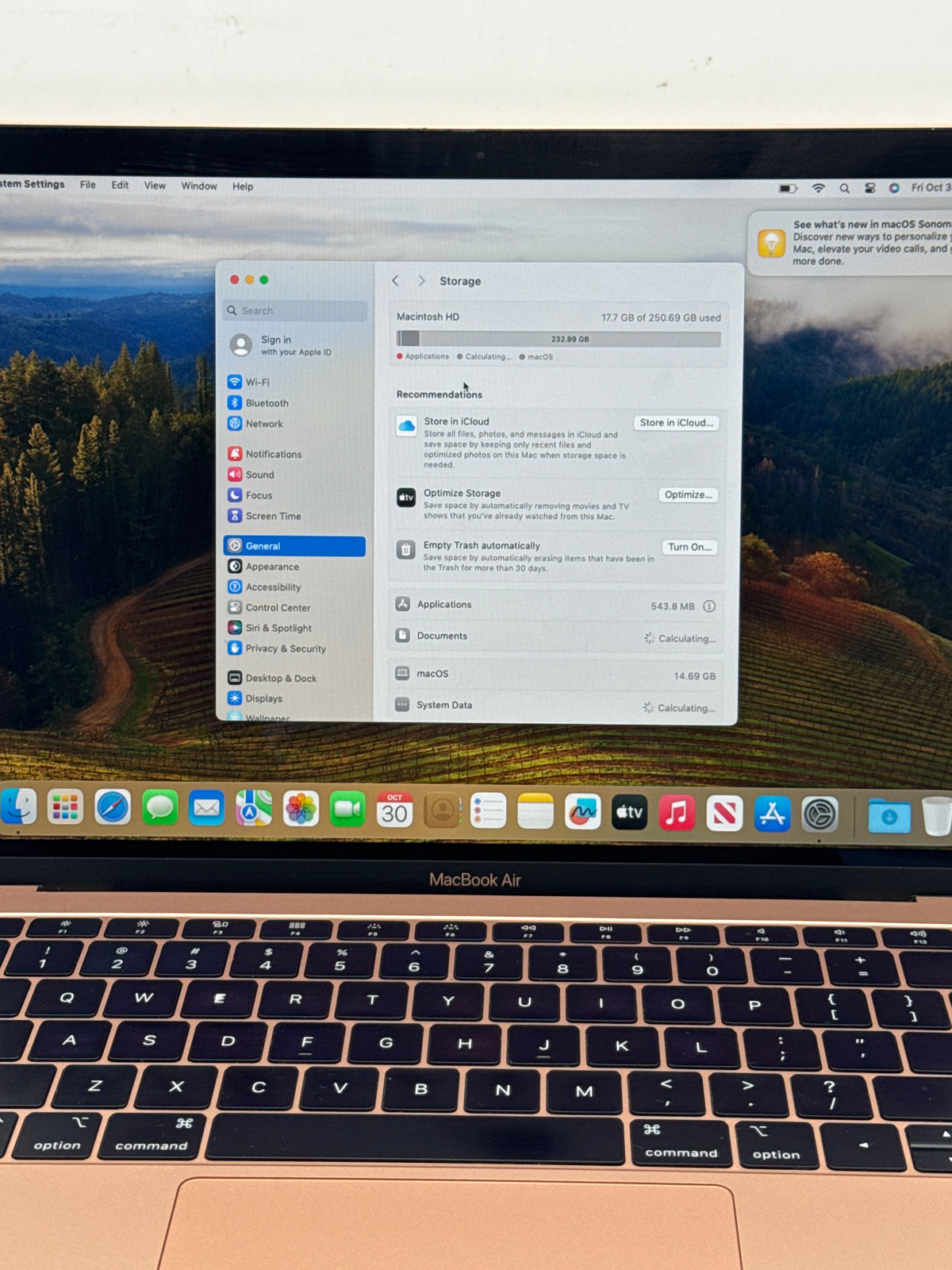Open Spotlight search in menu bar

point(845,188)
